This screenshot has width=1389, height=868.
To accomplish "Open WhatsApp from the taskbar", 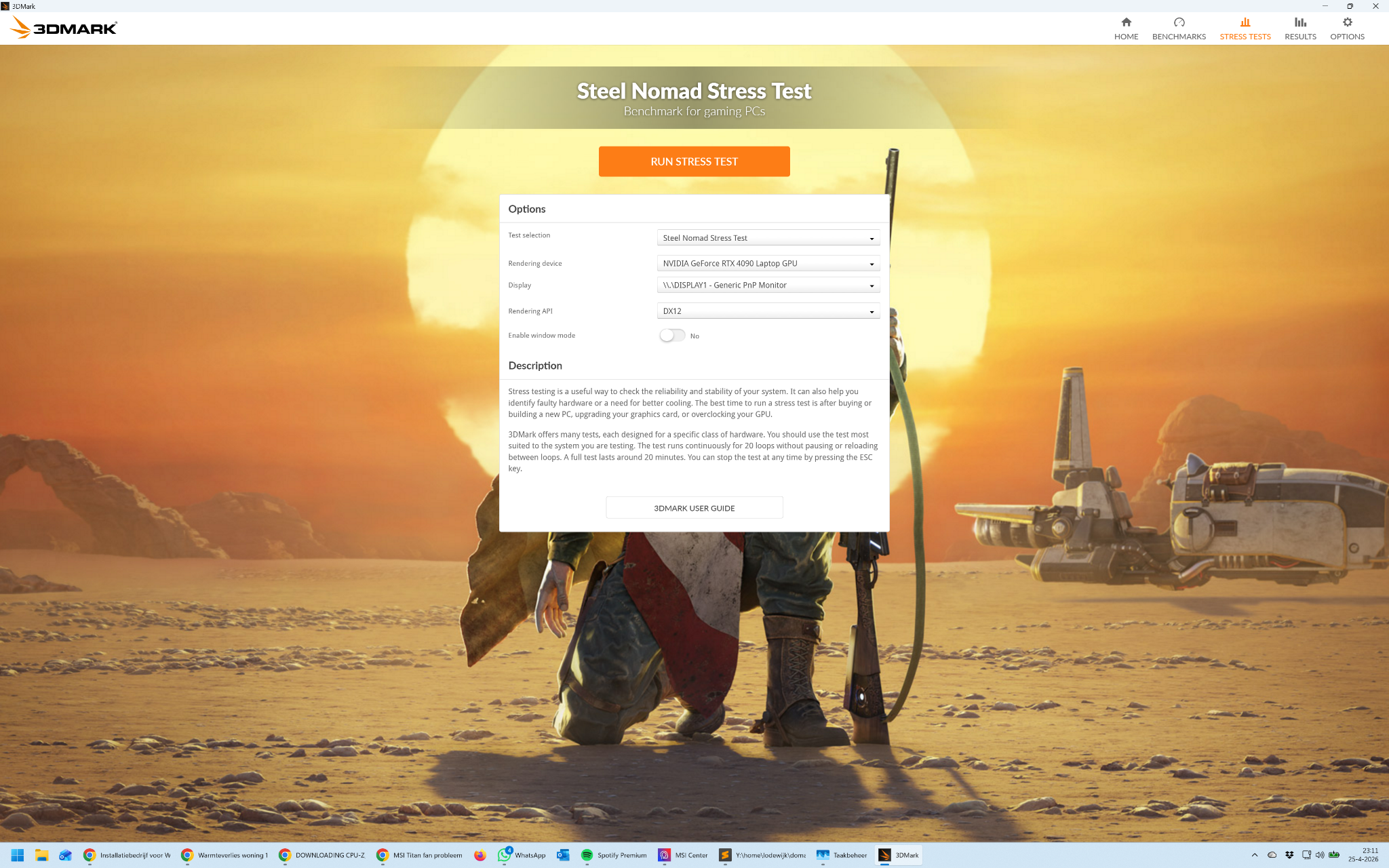I will click(x=522, y=855).
